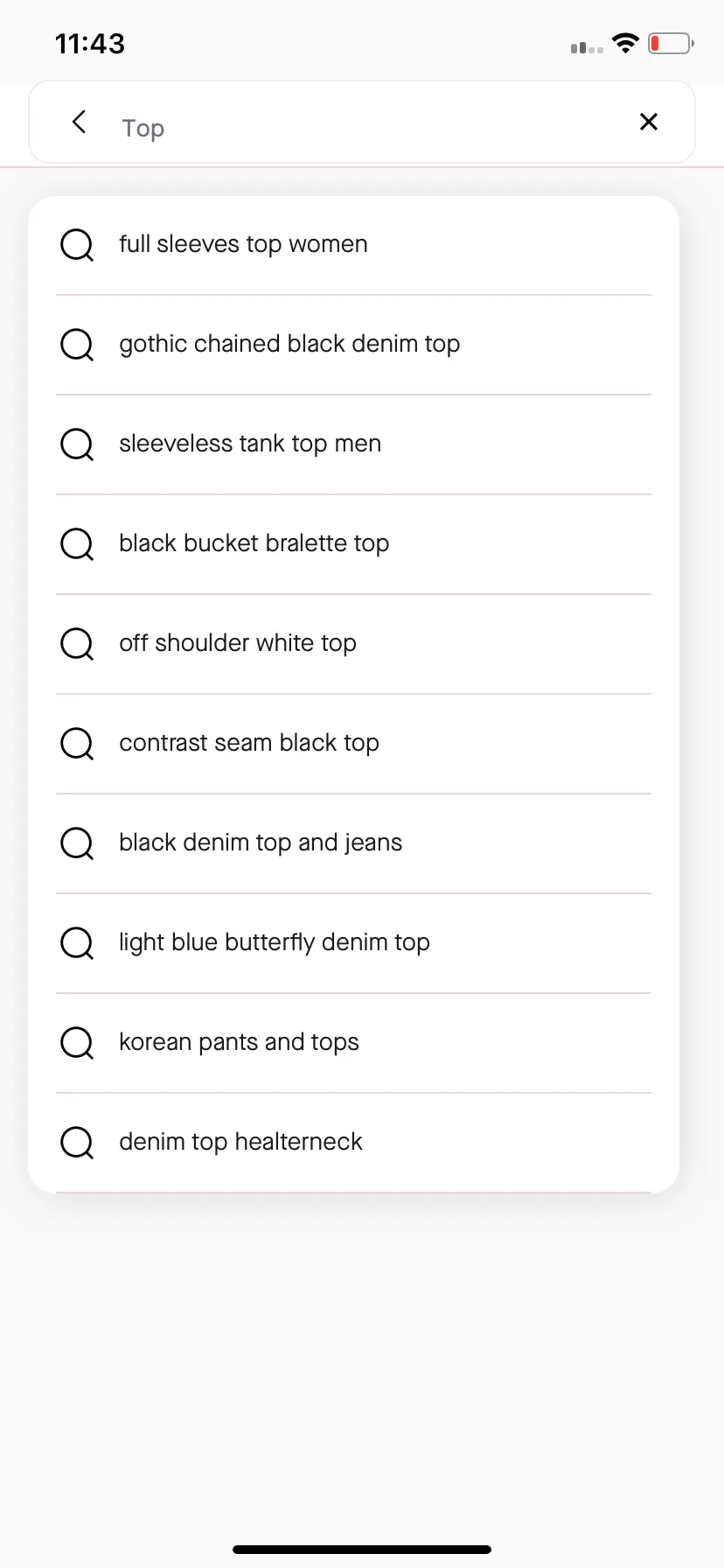Tap search icon beside 'korean pants and tops'
Viewport: 724px width, 1568px height.
[x=77, y=1043]
